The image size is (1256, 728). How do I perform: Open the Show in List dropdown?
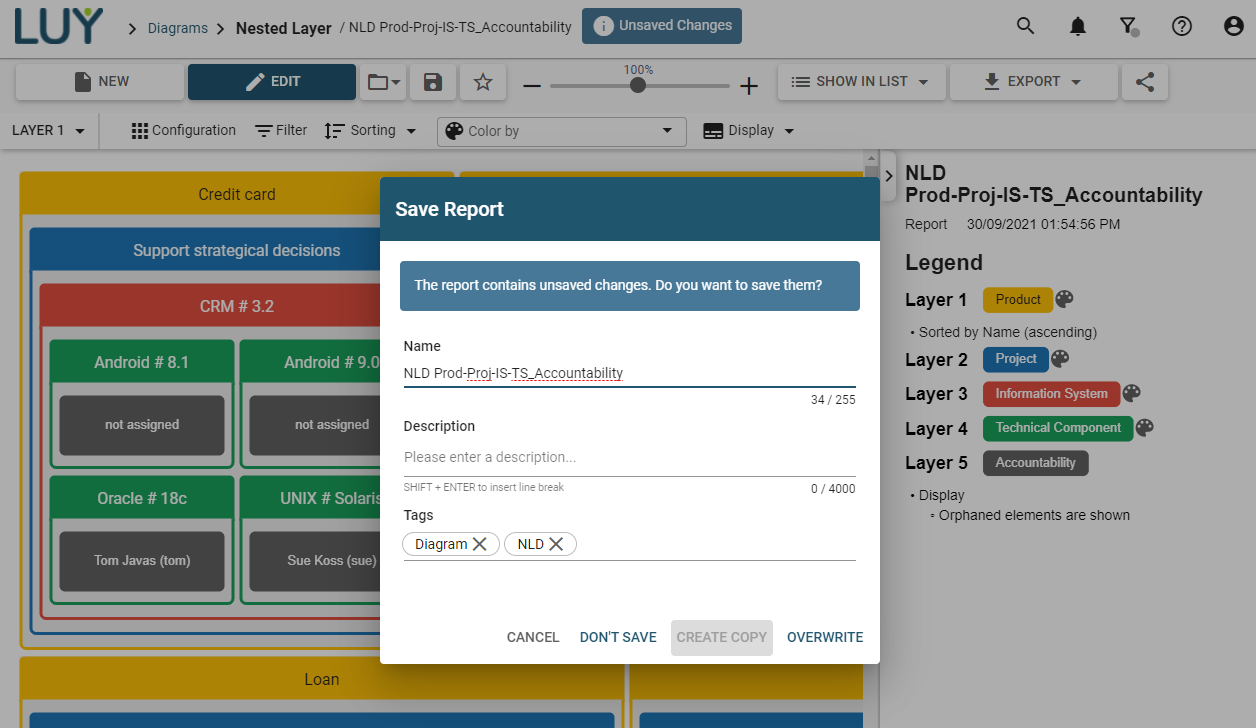coord(860,82)
